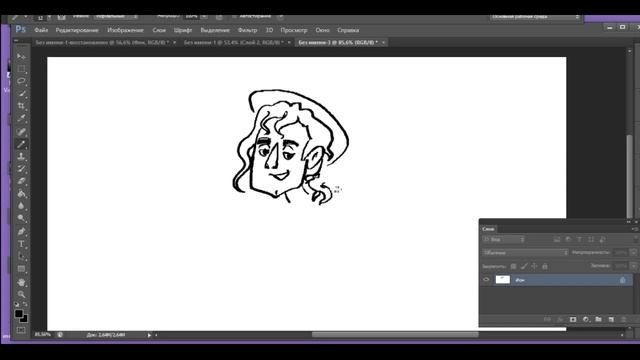Viewport: 640px width, 360px height.
Task: Click the lock icon on Фон layer
Action: coord(622,280)
